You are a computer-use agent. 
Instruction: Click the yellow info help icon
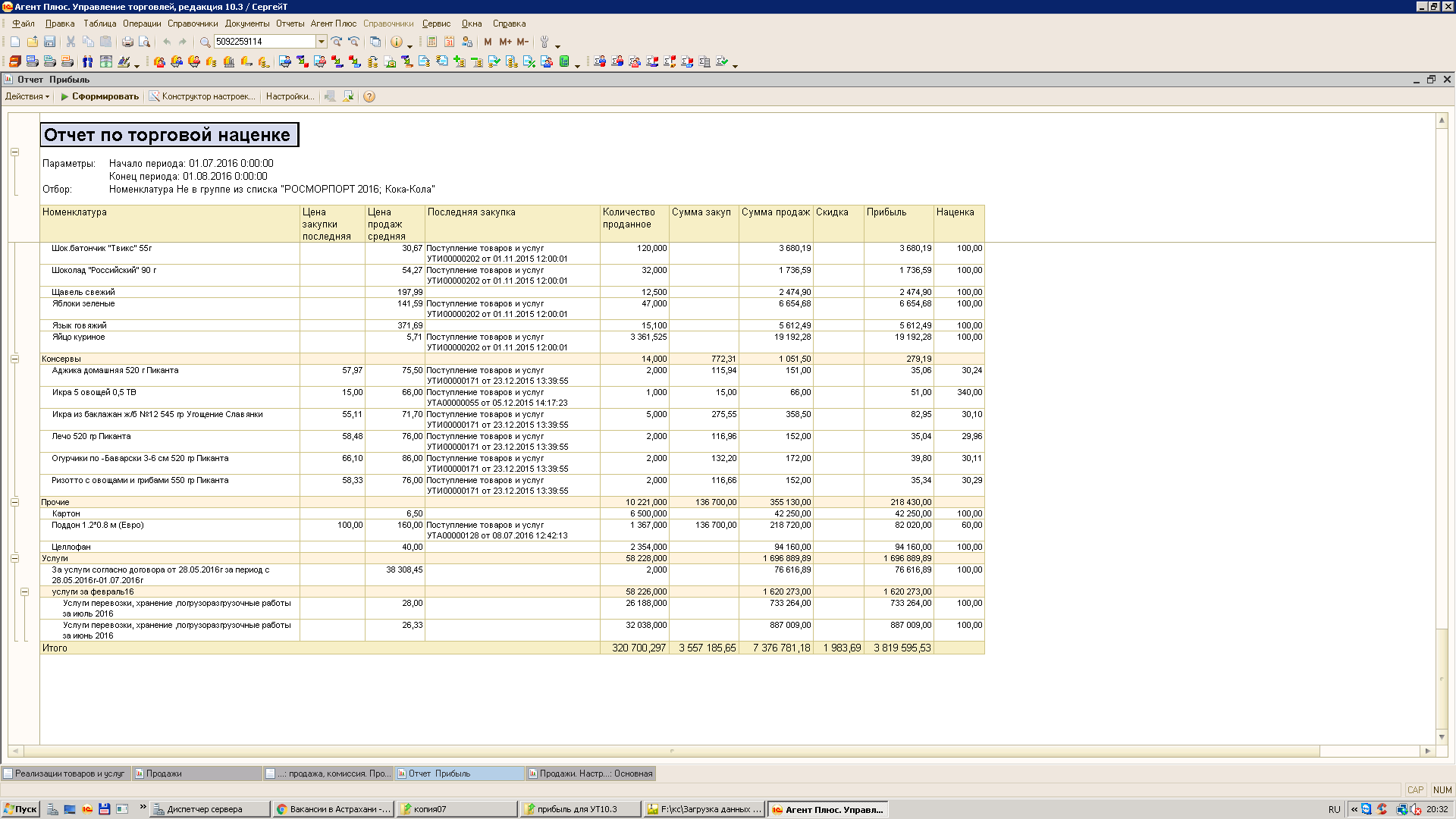click(x=396, y=42)
